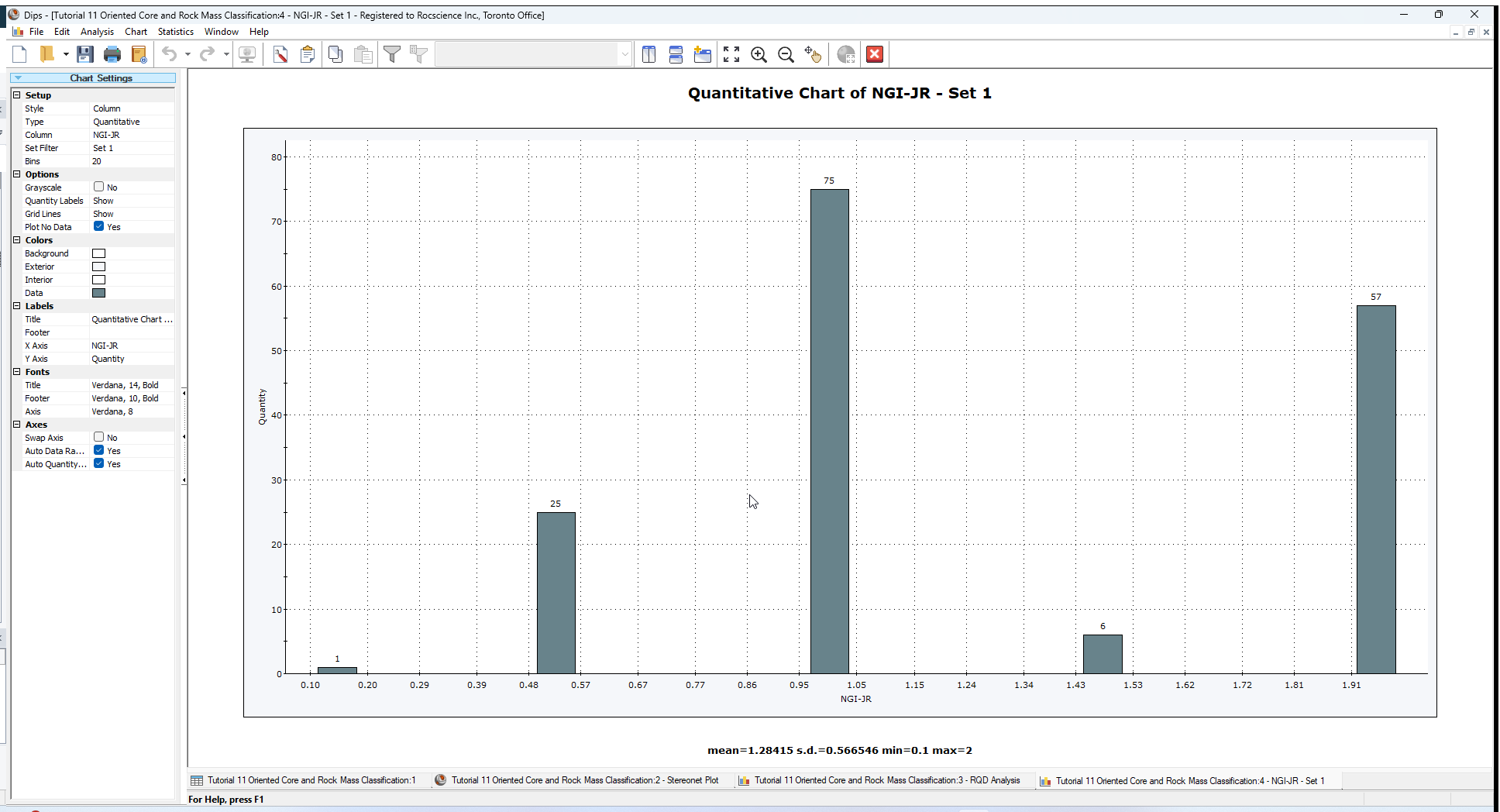This screenshot has height=812, width=1500.
Task: Click the filter funnel toolbar icon
Action: click(392, 54)
